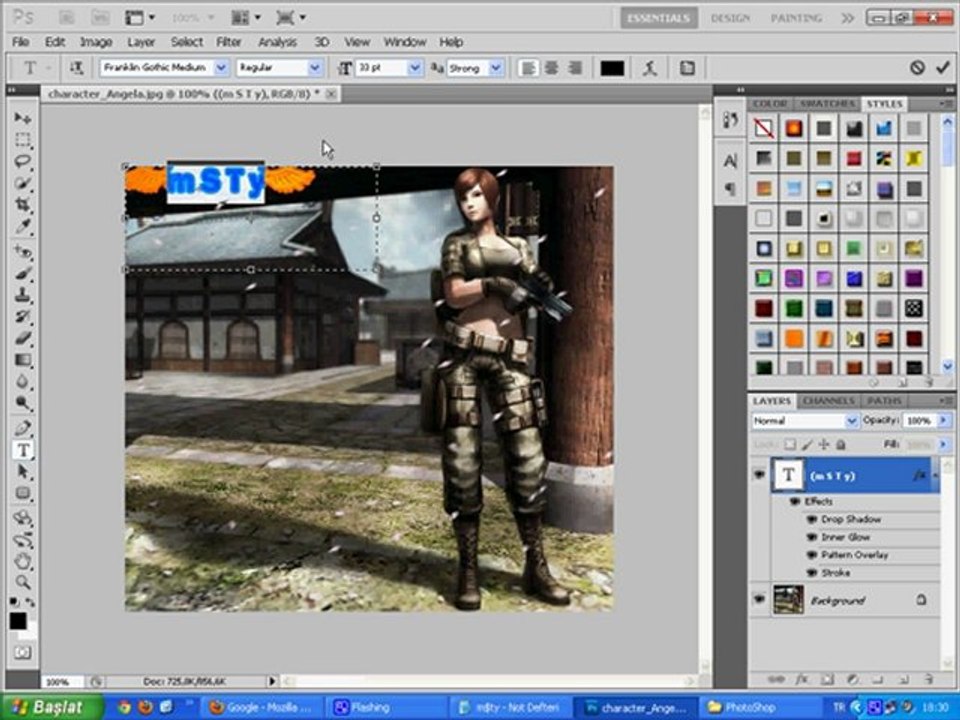The width and height of the screenshot is (960, 720).
Task: Select the Hand tool
Action: click(x=23, y=560)
